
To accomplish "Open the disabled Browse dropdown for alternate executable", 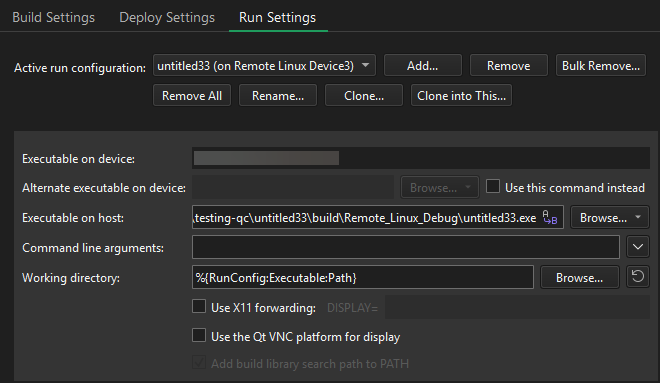I will pos(440,187).
